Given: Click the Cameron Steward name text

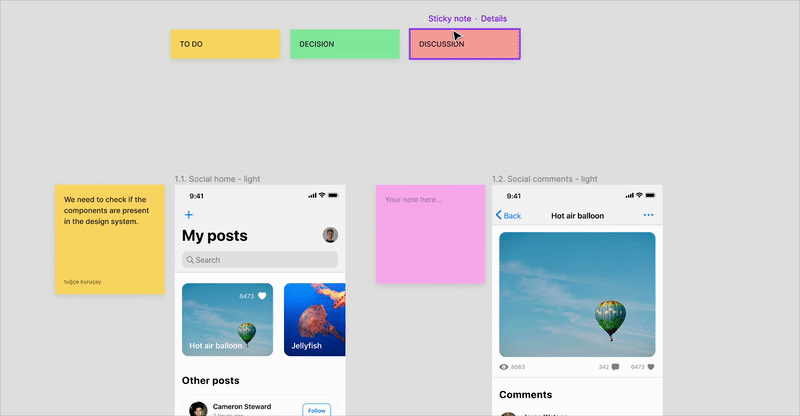Looking at the screenshot, I should (x=242, y=406).
